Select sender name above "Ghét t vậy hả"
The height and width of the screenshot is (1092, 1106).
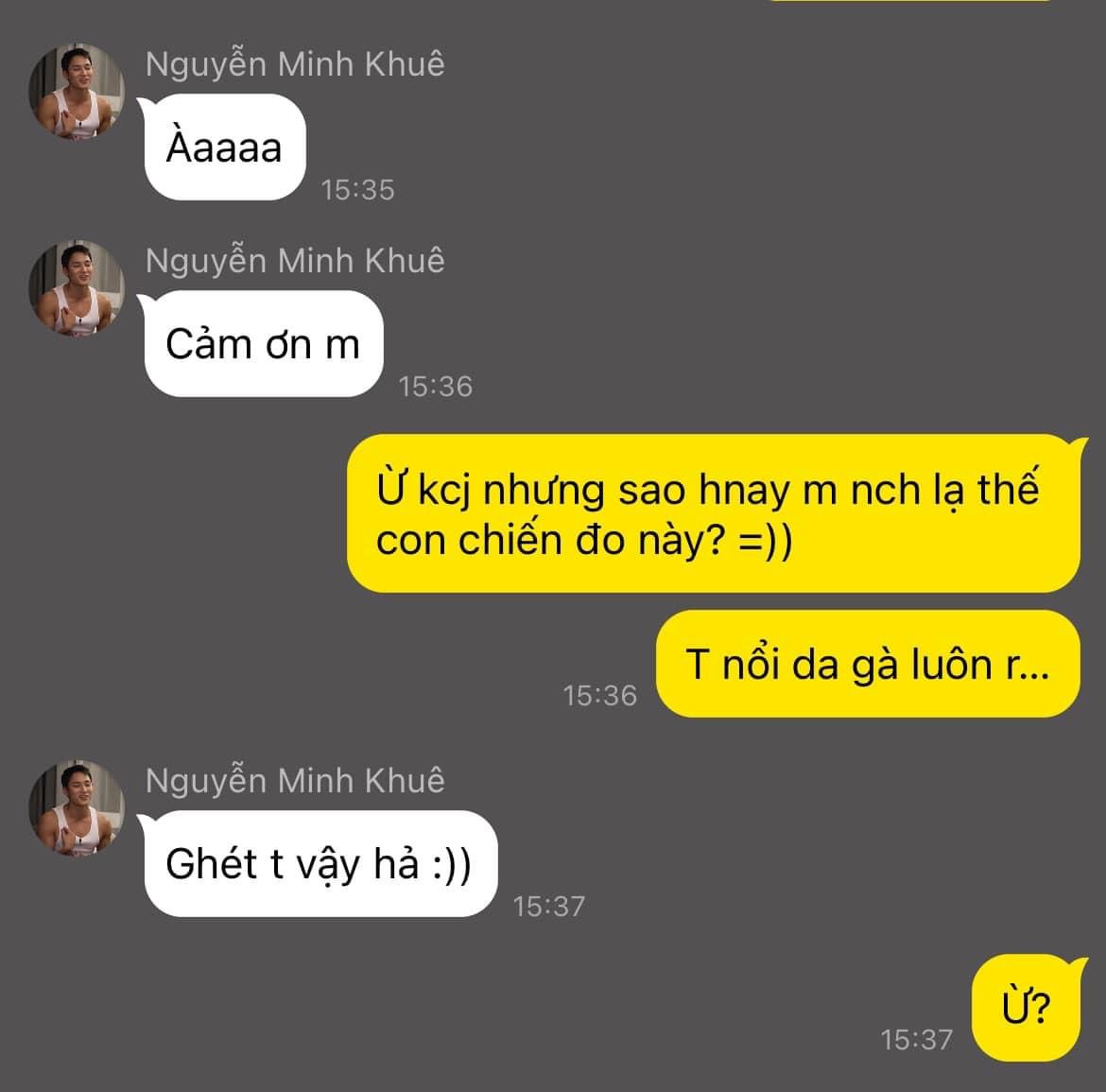click(x=295, y=780)
